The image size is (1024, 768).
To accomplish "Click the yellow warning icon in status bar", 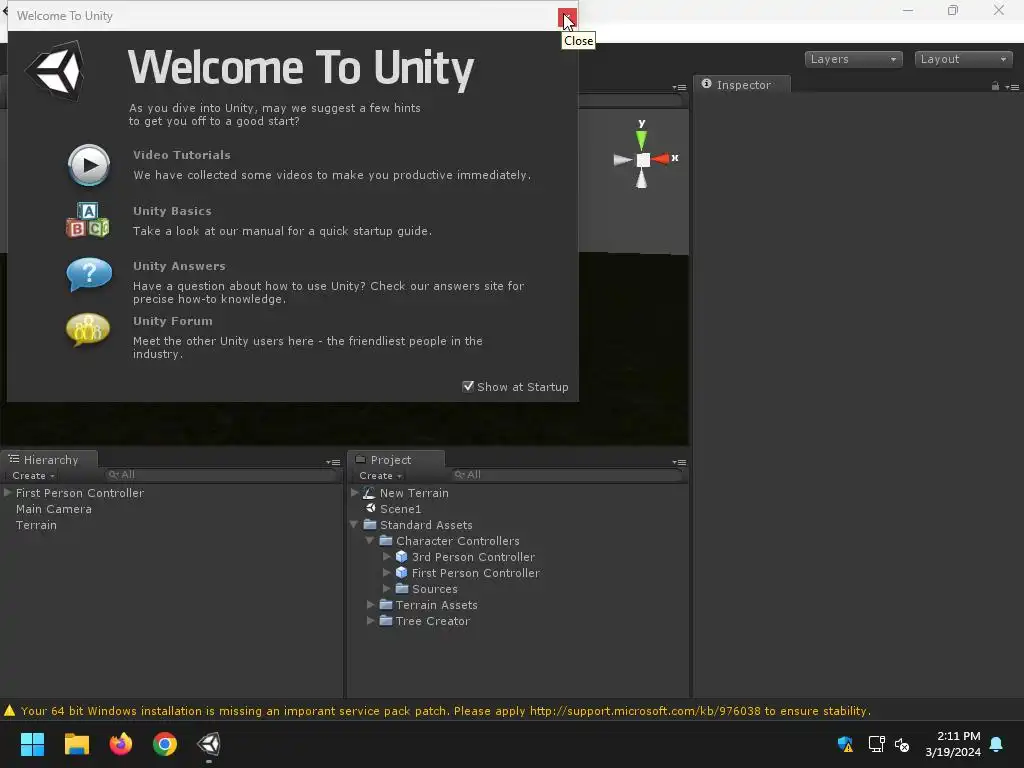I will (9, 711).
